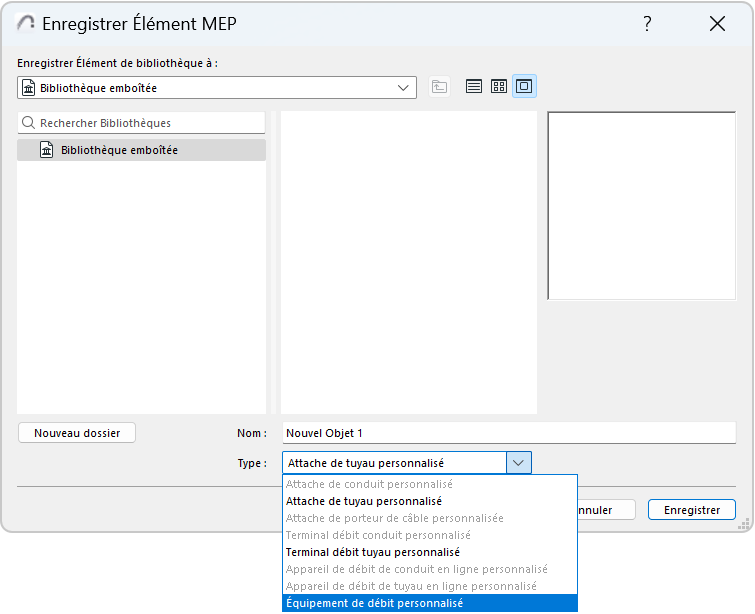Open the Bibliothèque emboîtée location dropdown
This screenshot has width=755, height=614.
[x=217, y=88]
